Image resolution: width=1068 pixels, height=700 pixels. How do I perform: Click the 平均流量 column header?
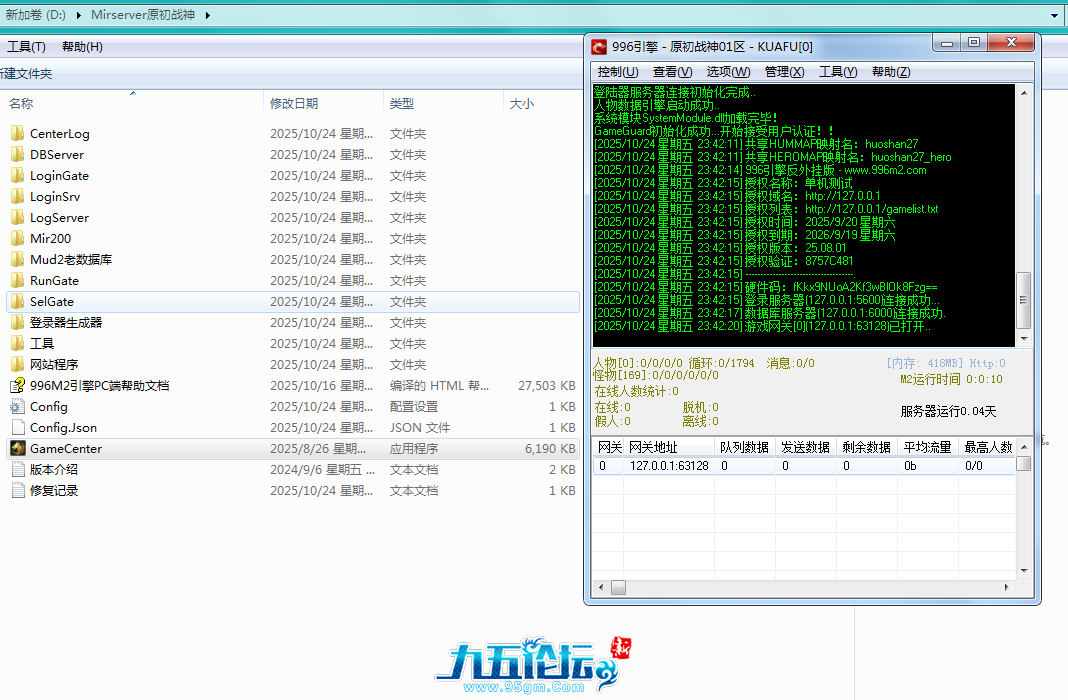(925, 447)
